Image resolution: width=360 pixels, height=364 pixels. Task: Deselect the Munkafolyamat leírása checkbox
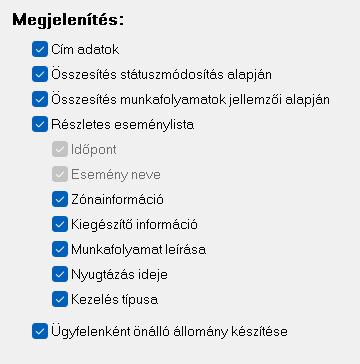[60, 249]
